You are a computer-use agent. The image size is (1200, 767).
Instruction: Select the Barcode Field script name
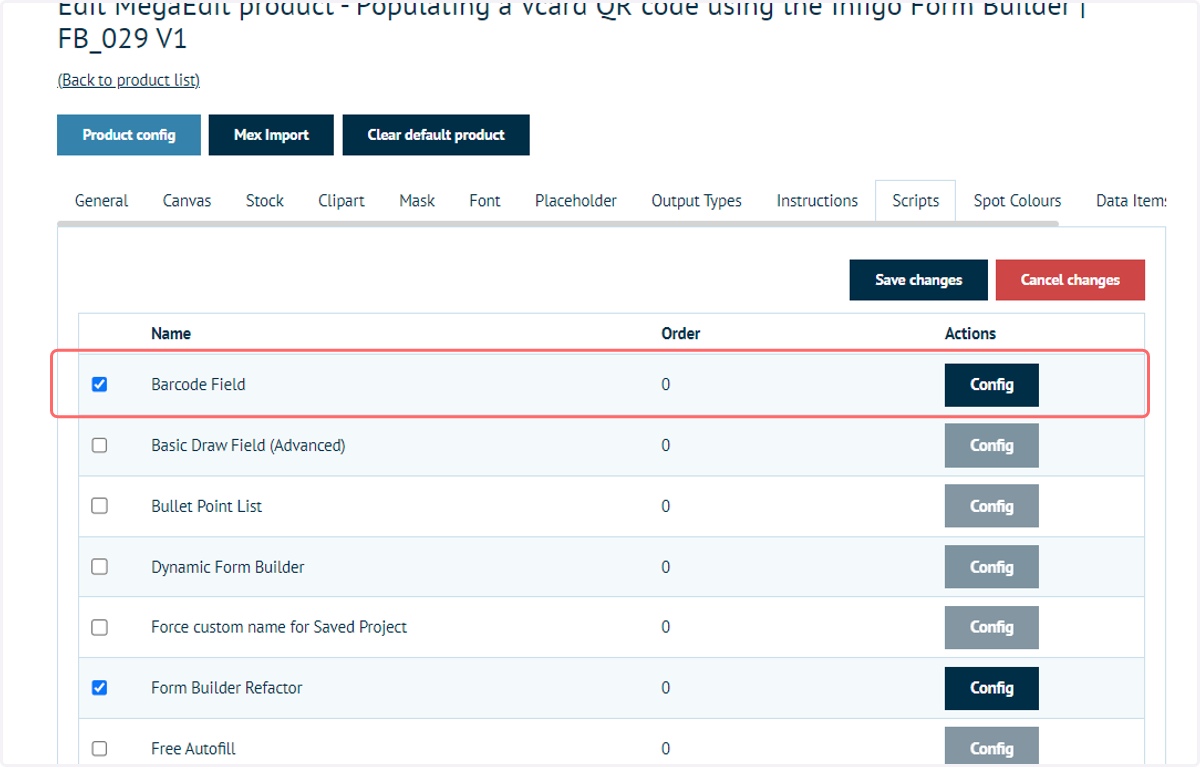click(x=198, y=384)
